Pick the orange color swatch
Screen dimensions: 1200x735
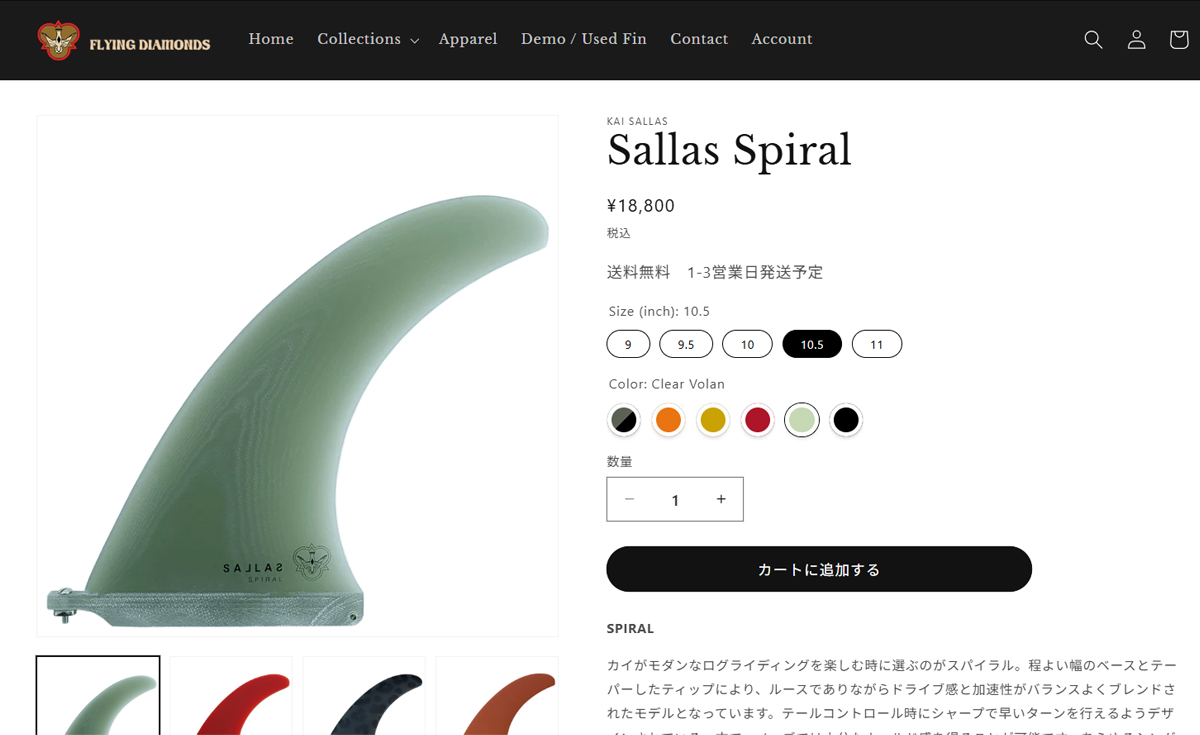(x=668, y=420)
